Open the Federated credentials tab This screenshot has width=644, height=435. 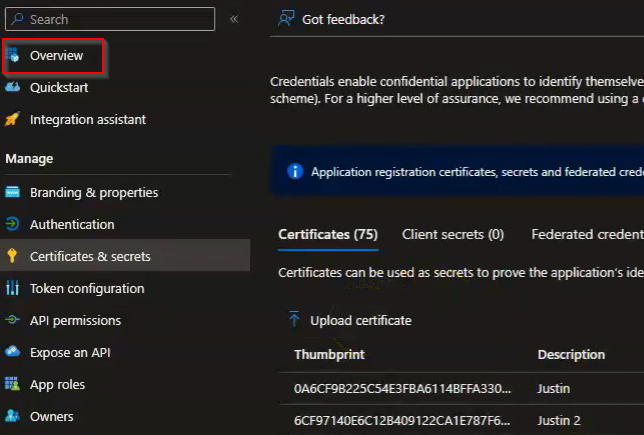587,235
